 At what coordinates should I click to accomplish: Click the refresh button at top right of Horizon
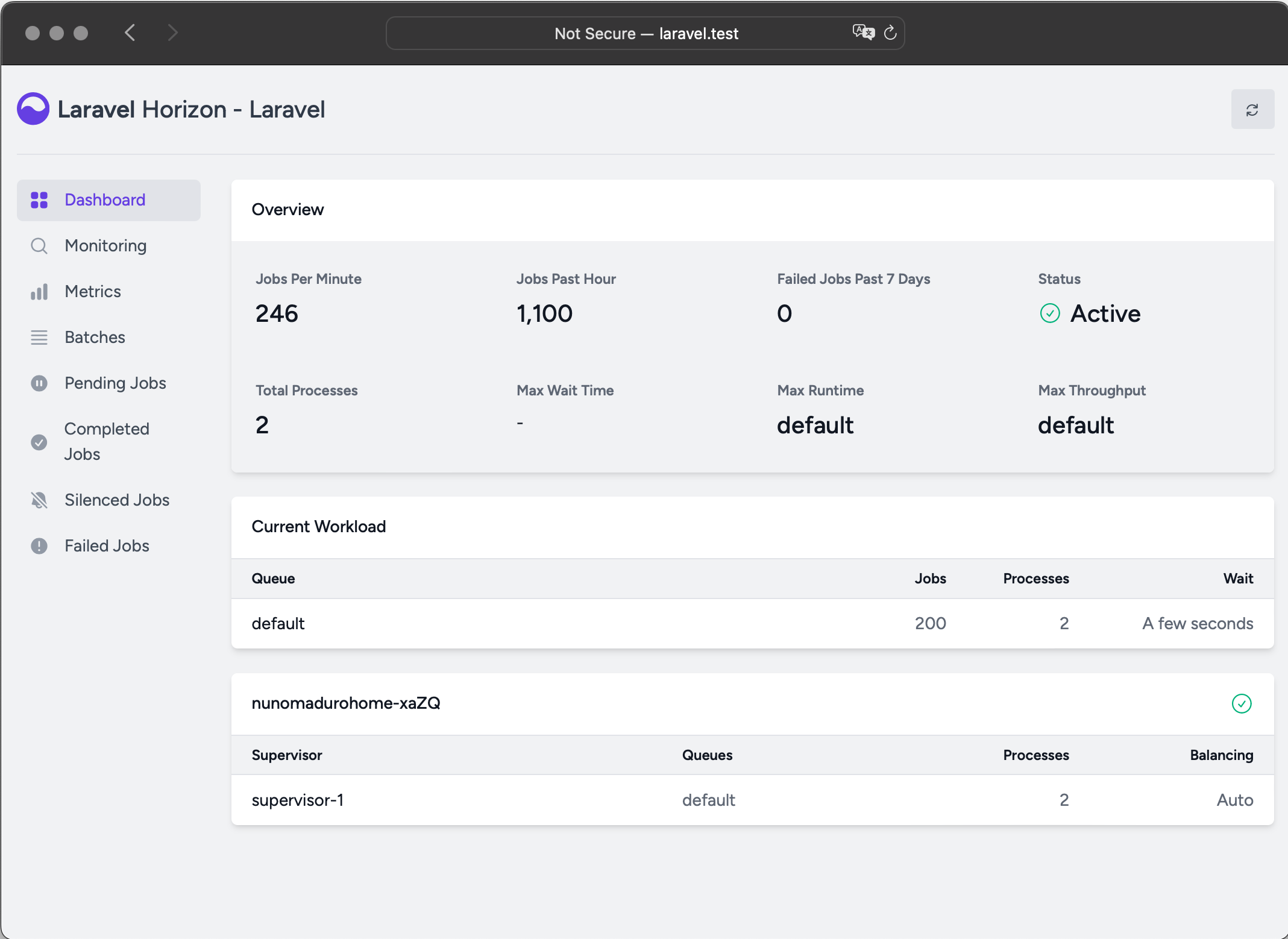click(1252, 110)
